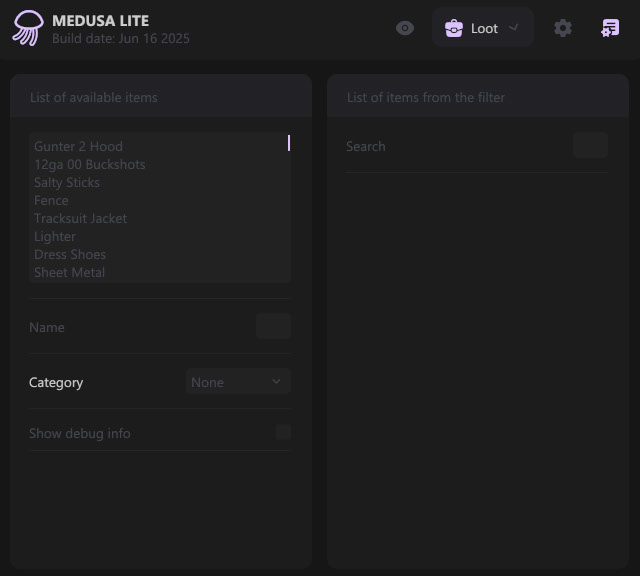
Task: Toggle the eye visibility icon in header
Action: pyautogui.click(x=405, y=28)
